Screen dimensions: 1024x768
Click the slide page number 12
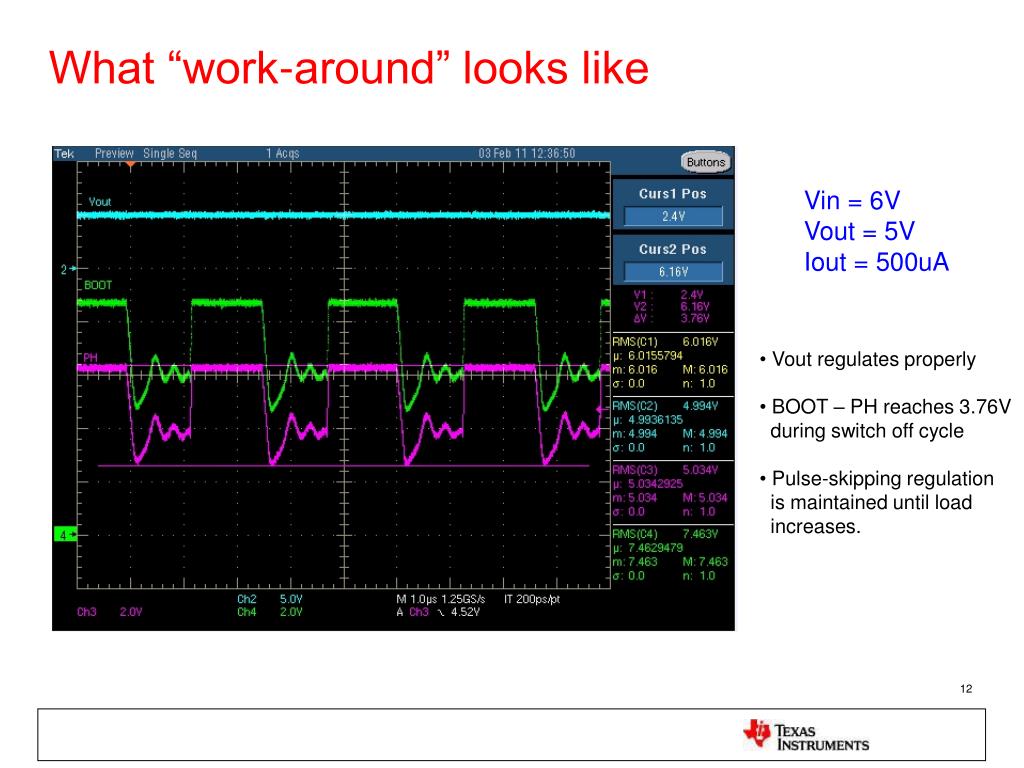click(966, 689)
